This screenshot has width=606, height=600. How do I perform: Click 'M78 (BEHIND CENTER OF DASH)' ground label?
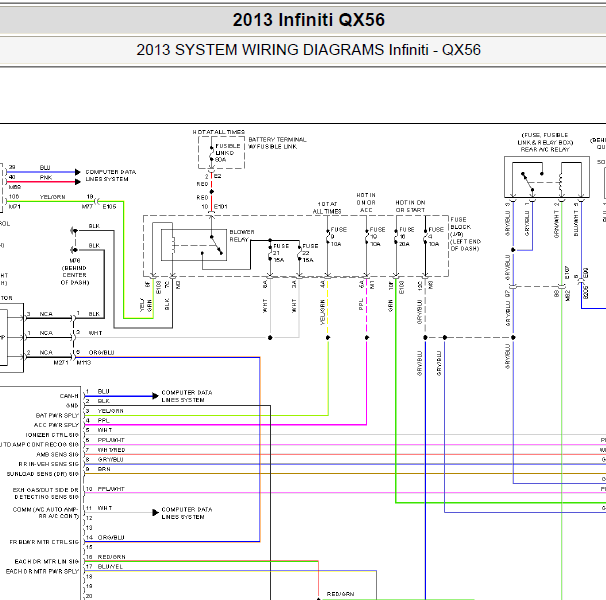pos(75,271)
